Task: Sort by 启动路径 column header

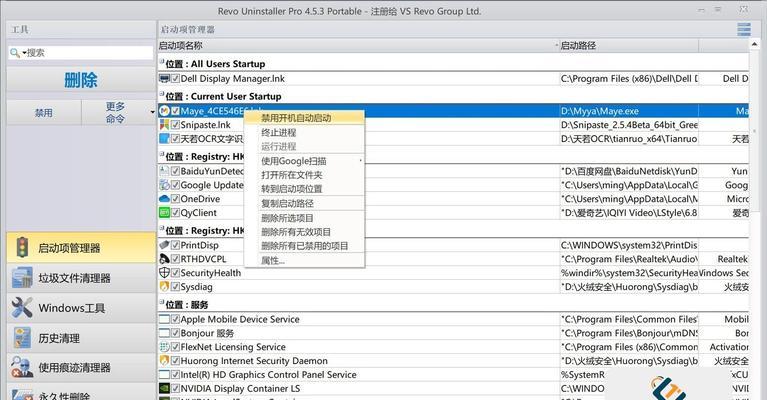Action: click(629, 45)
